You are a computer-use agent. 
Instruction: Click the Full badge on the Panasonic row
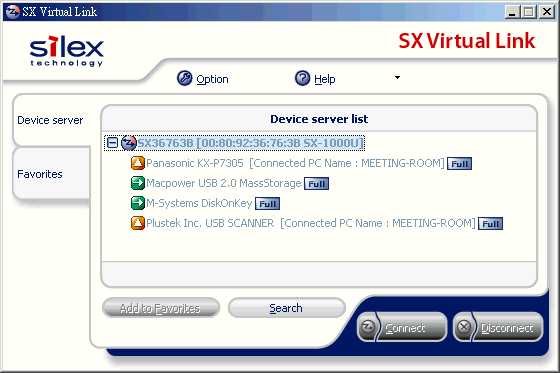[x=459, y=164]
